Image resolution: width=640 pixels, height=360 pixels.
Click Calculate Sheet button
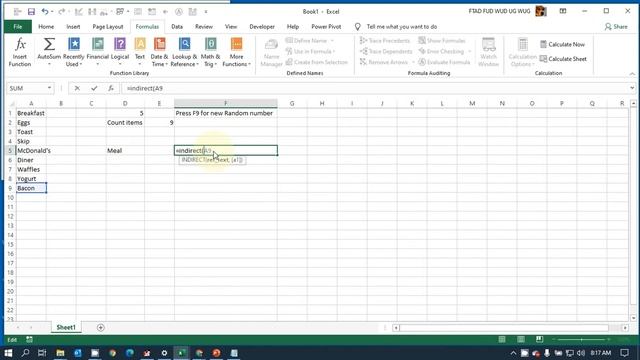click(563, 59)
